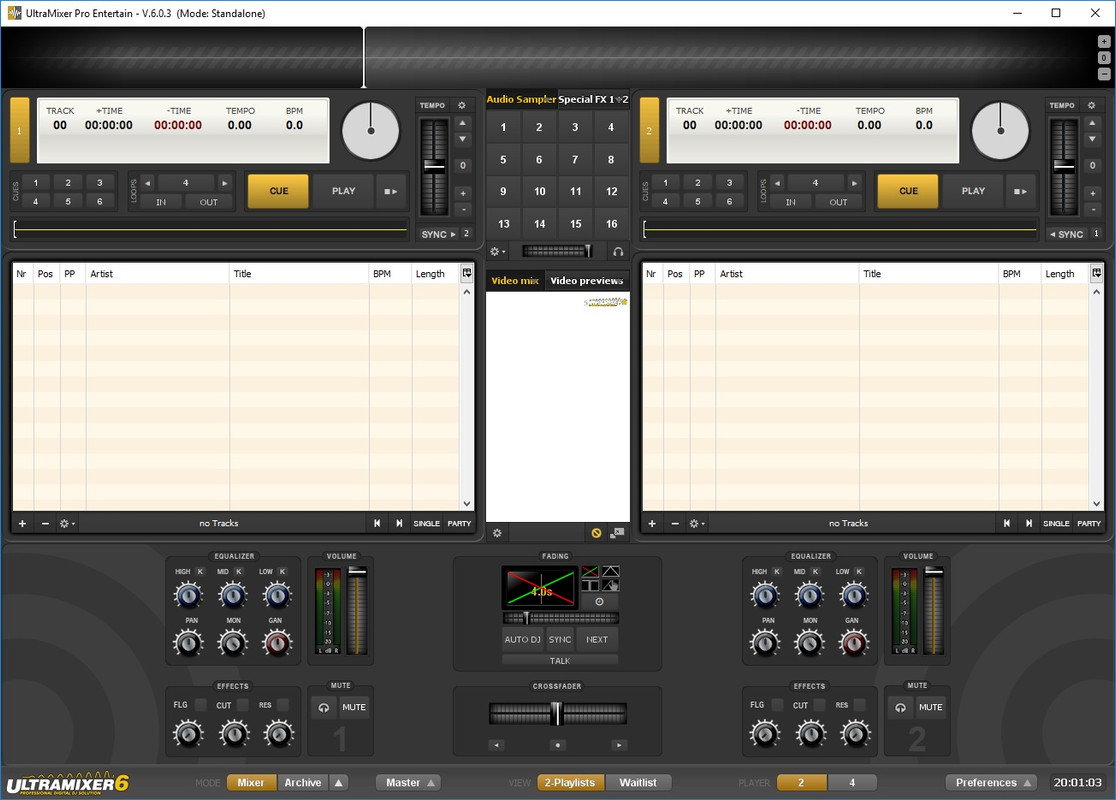The image size is (1116, 800).
Task: Skip to previous track in right playlist
Action: [x=1006, y=523]
